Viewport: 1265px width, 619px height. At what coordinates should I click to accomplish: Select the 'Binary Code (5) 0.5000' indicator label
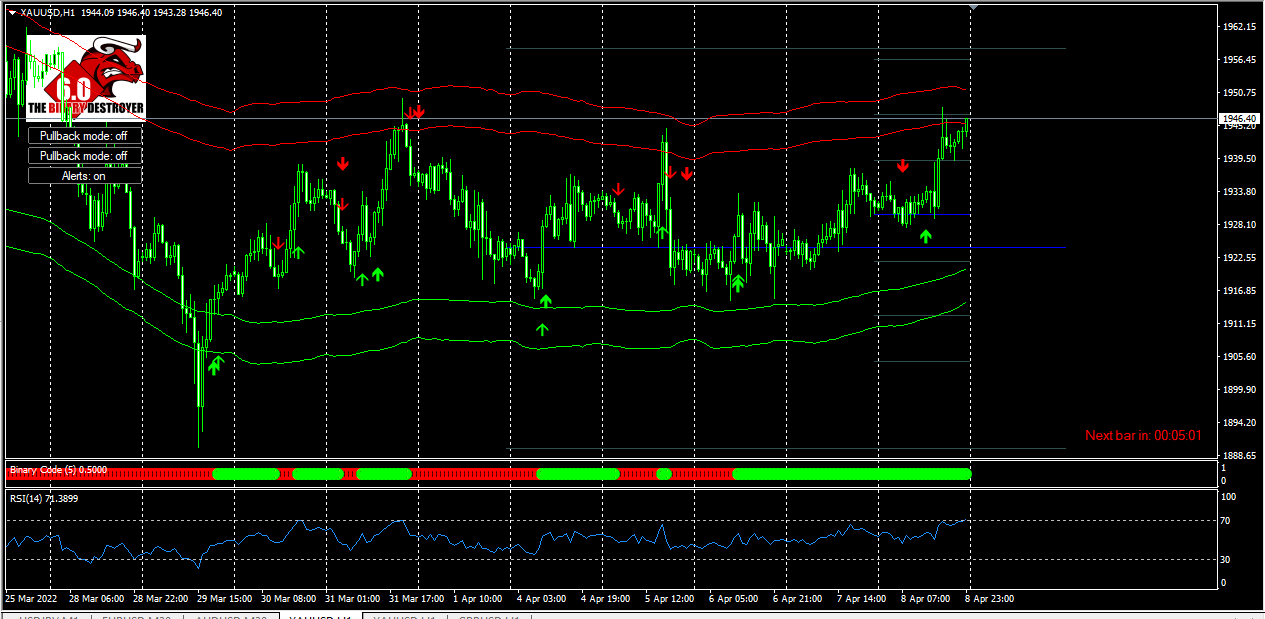pyautogui.click(x=58, y=469)
